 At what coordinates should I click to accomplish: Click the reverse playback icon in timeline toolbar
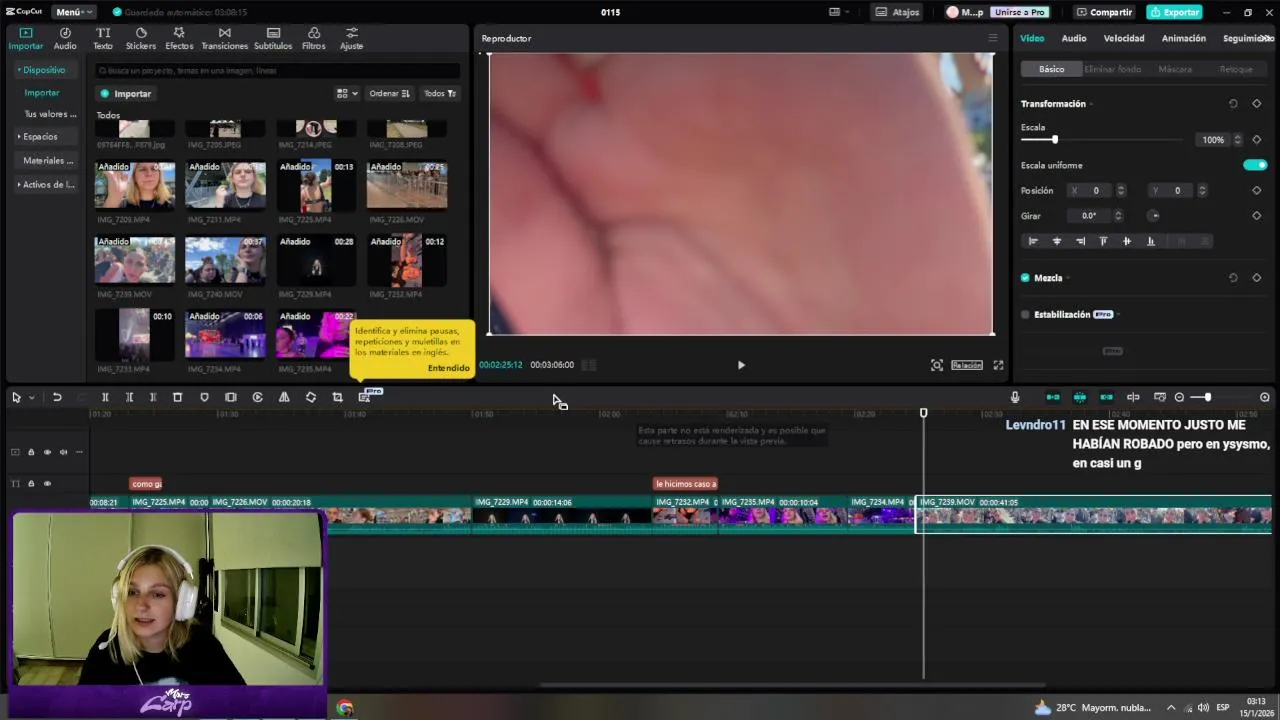(257, 397)
